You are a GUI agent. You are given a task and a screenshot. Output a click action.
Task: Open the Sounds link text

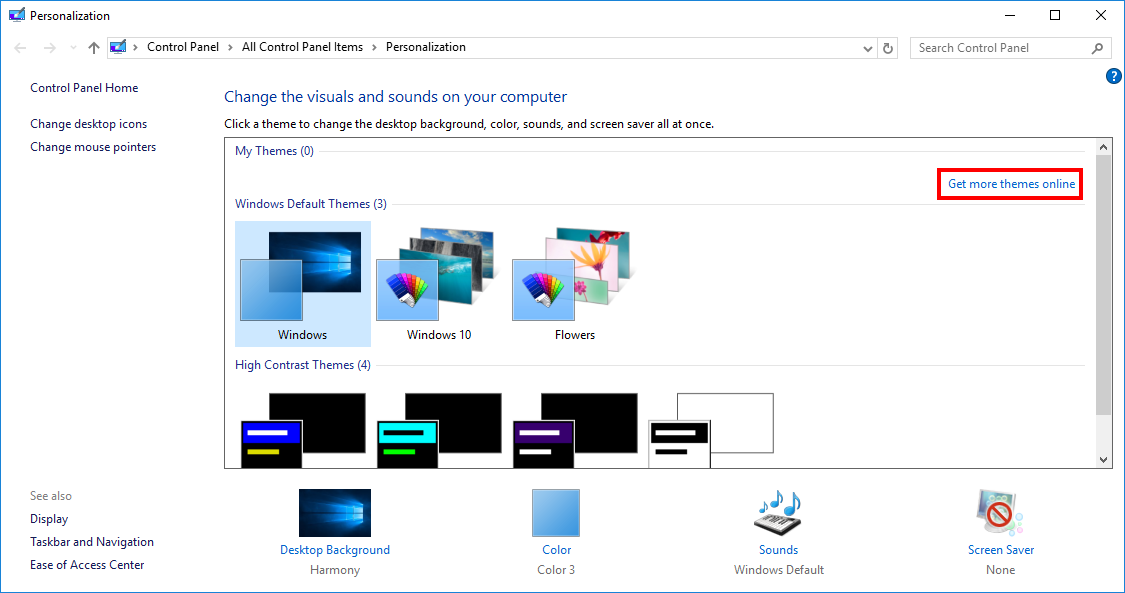[x=778, y=550]
